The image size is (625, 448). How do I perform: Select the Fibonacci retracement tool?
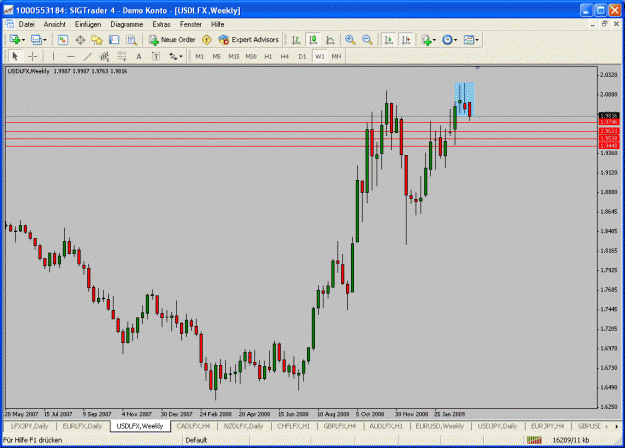122,57
